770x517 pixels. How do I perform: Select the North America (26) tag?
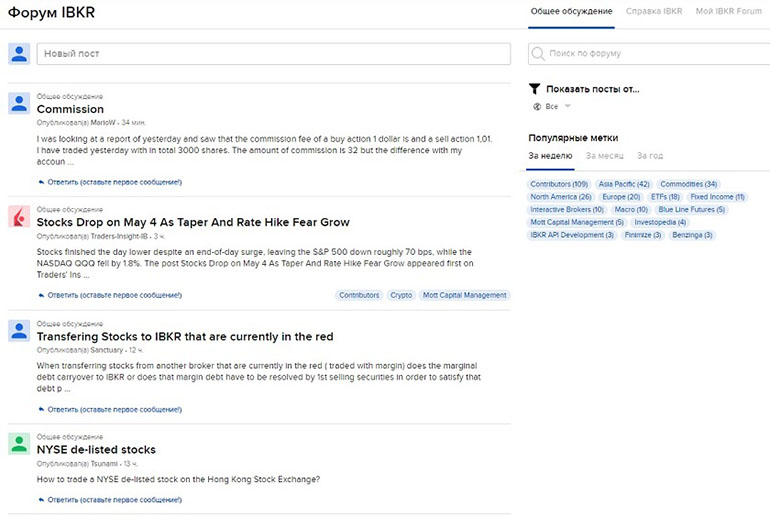pos(561,197)
